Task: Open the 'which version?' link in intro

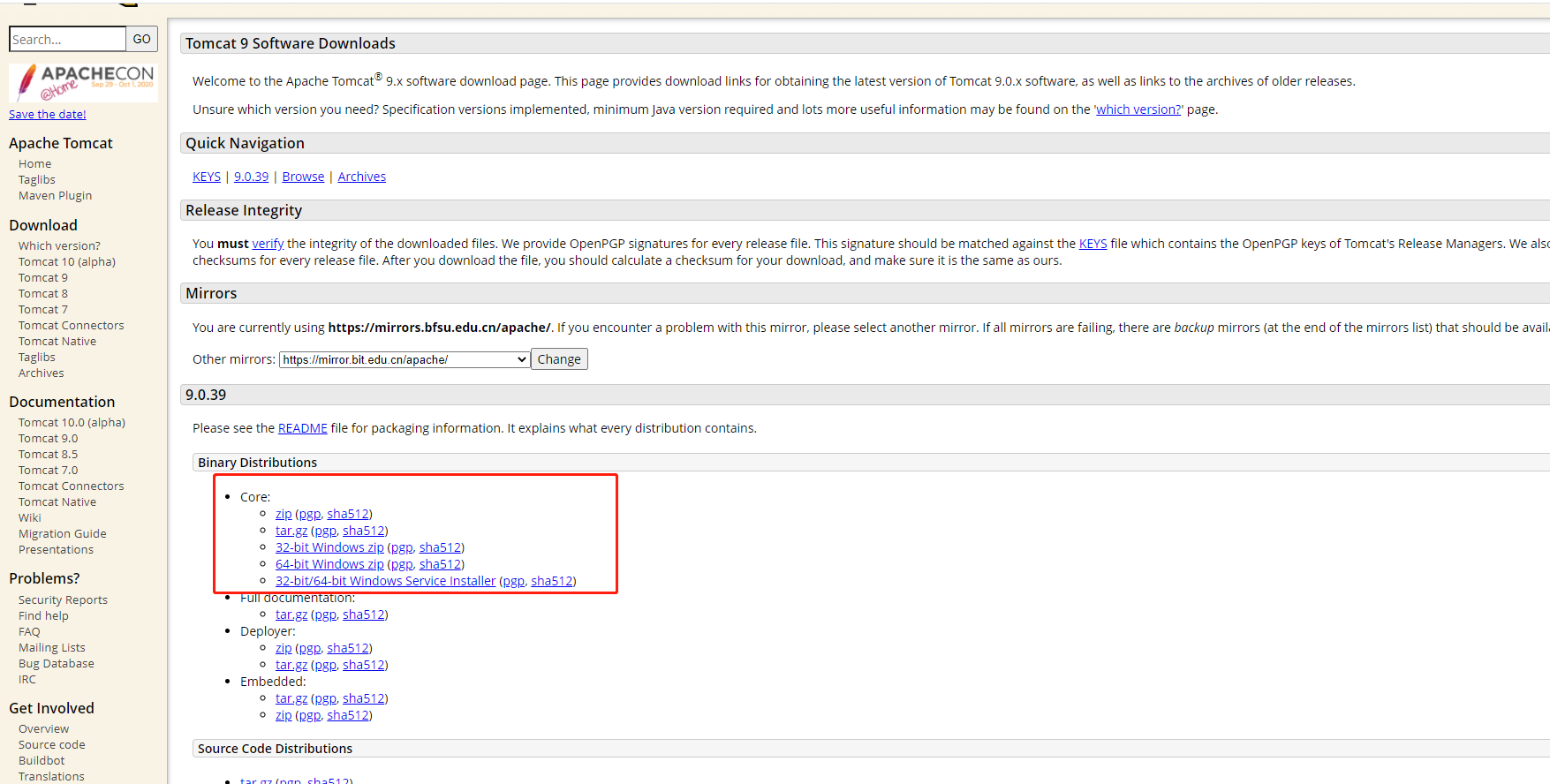Action: click(x=1138, y=109)
